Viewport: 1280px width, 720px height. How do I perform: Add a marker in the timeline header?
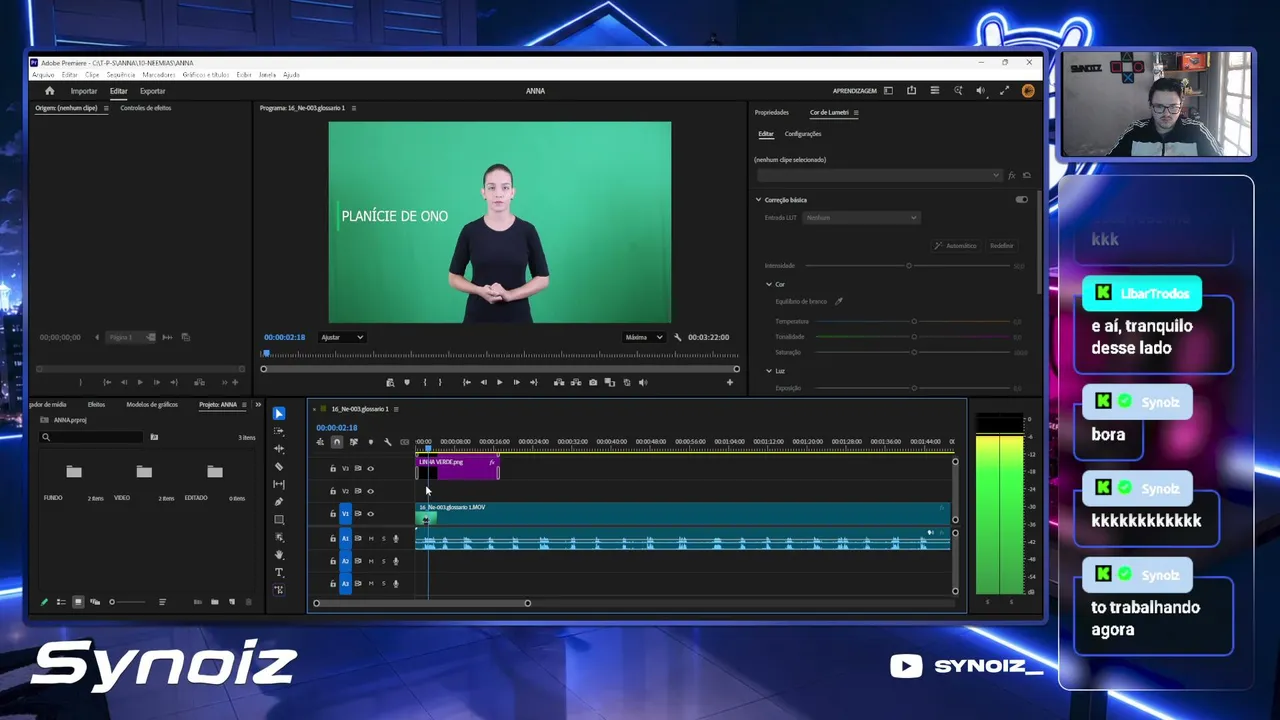click(371, 442)
